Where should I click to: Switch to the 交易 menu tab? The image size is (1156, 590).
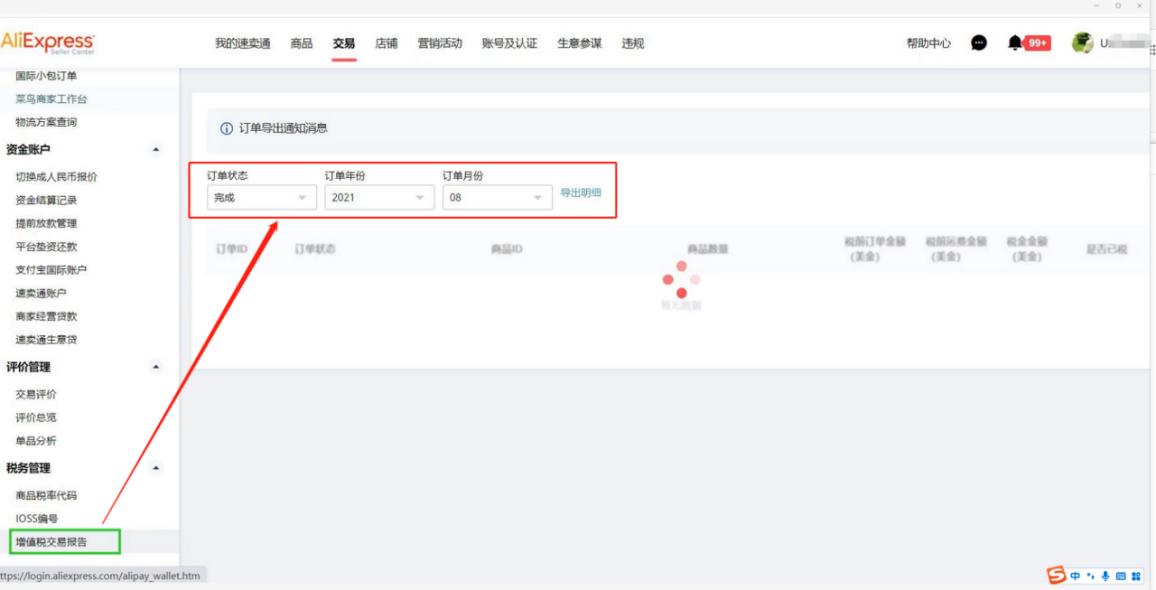click(x=342, y=44)
